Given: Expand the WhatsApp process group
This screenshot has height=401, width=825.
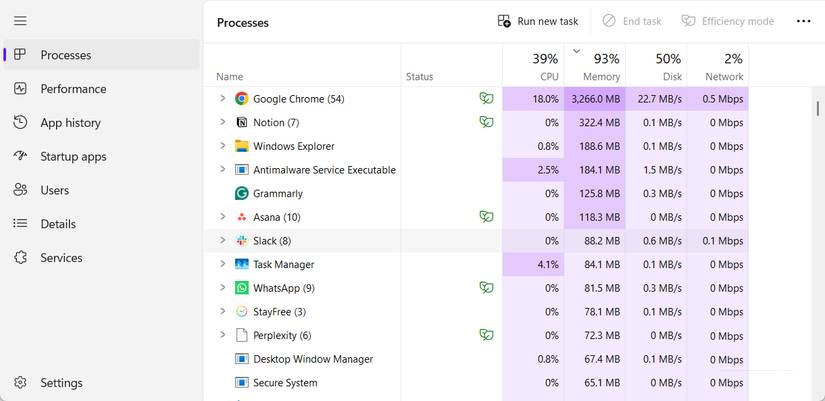Looking at the screenshot, I should (x=223, y=287).
